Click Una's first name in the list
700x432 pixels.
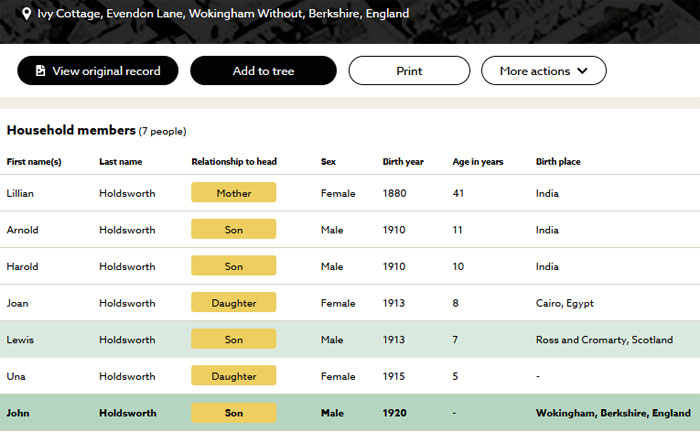point(16,377)
